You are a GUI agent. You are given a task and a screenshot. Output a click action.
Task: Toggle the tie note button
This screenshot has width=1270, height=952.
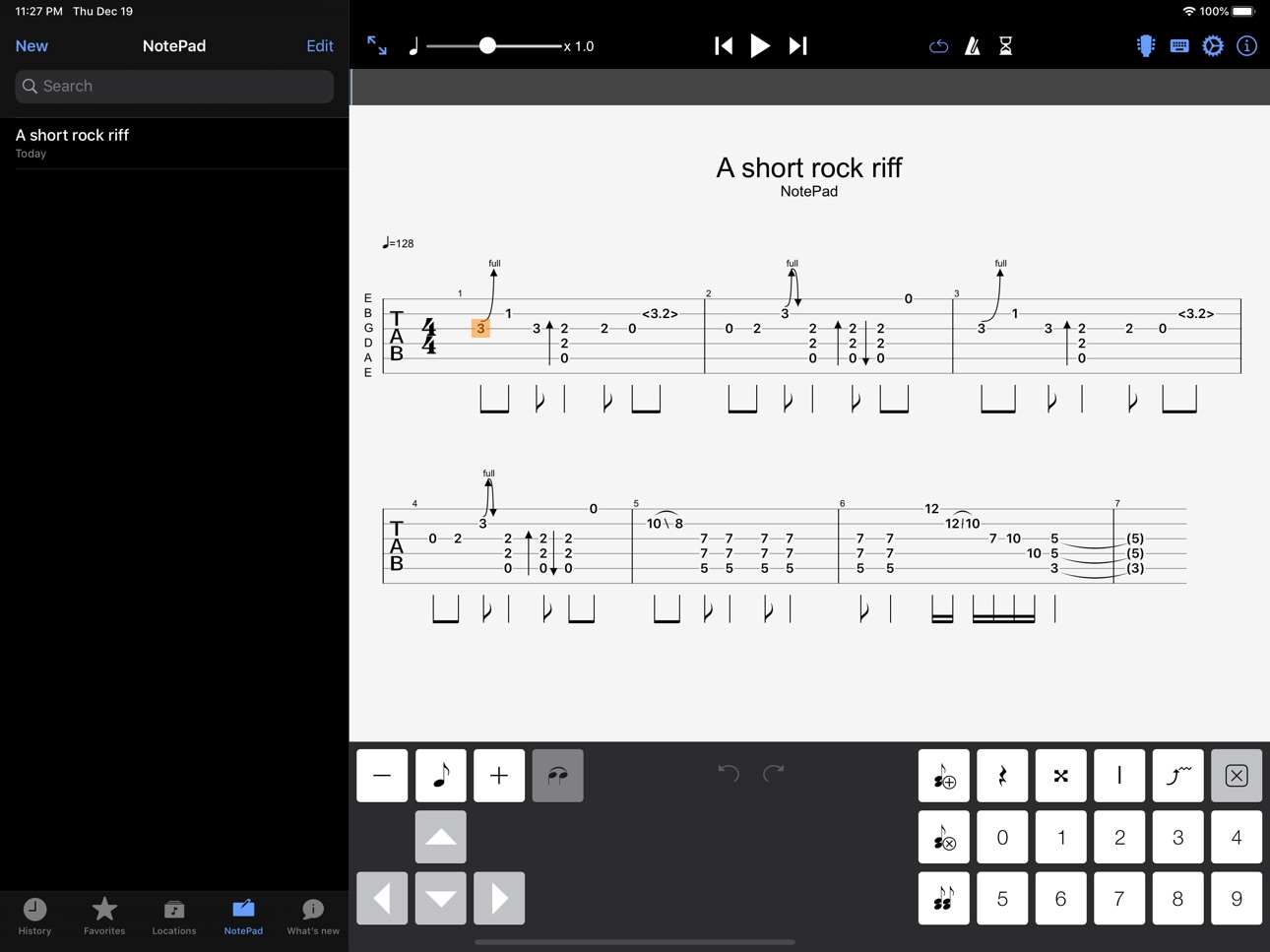558,776
